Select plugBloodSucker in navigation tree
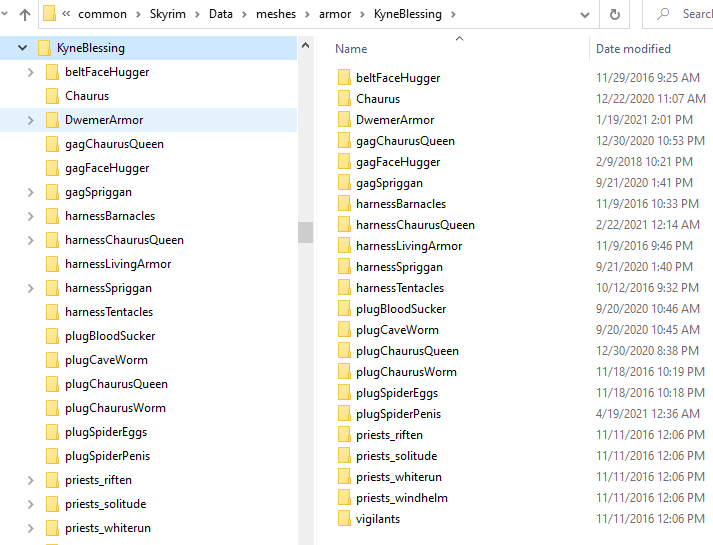 pos(110,336)
